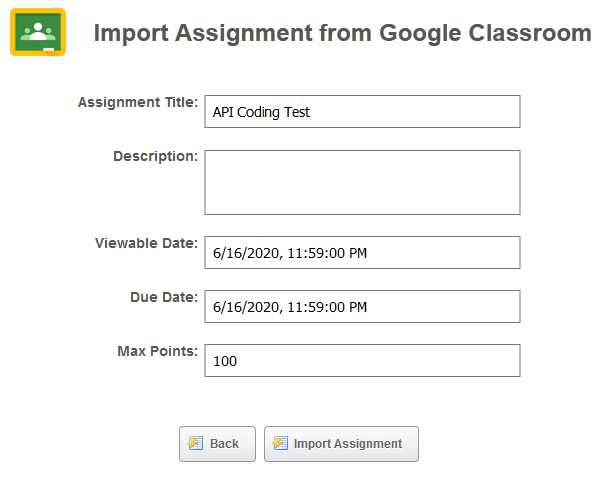604x499 pixels.
Task: Submit with the Import Assignment button
Action: pyautogui.click(x=341, y=444)
